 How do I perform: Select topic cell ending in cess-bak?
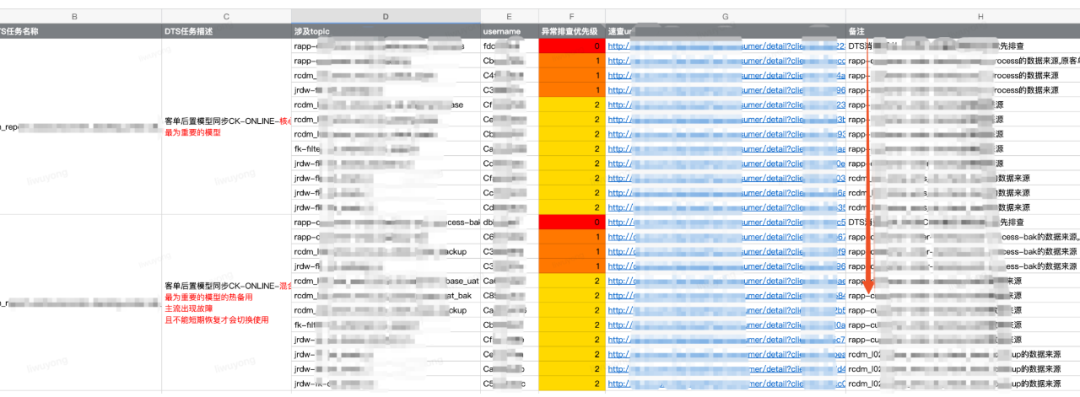386,222
